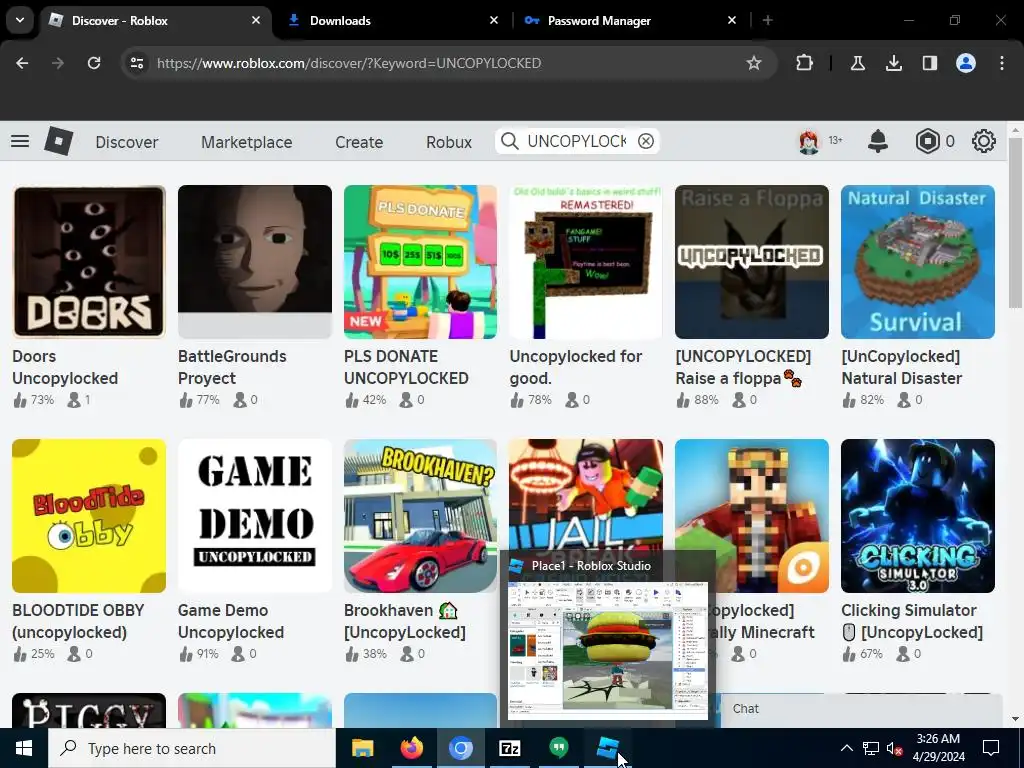The width and height of the screenshot is (1024, 768).
Task: Open the Clicking Simulator thumbnail
Action: (918, 516)
